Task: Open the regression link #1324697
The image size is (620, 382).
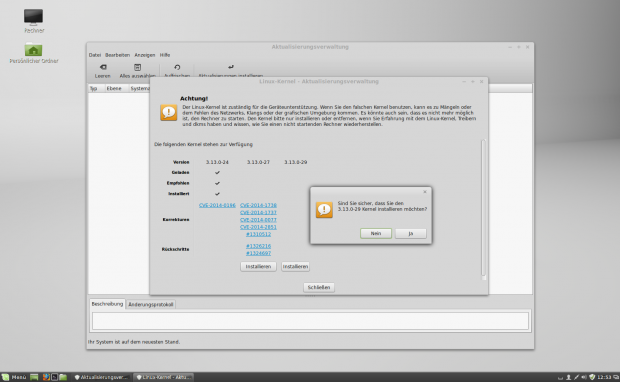Action: (258, 253)
